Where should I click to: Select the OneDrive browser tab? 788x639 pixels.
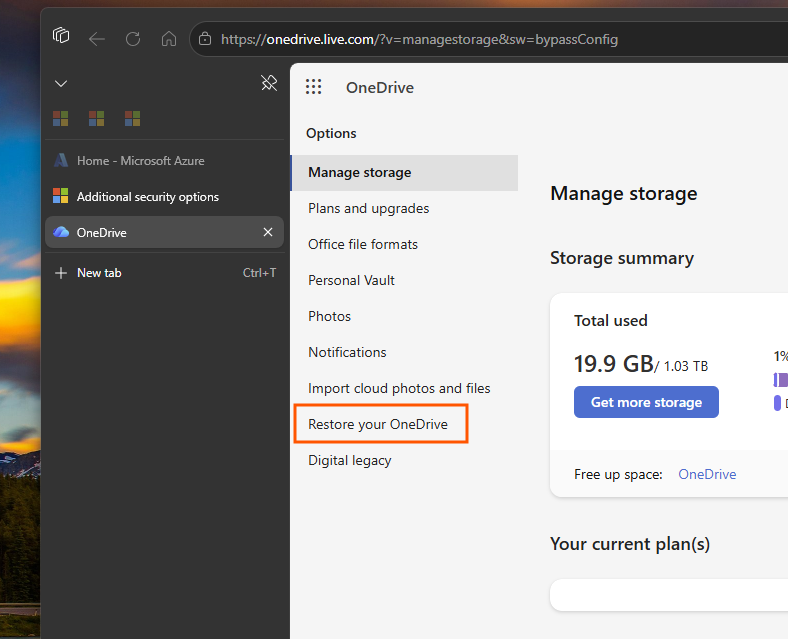coord(164,232)
